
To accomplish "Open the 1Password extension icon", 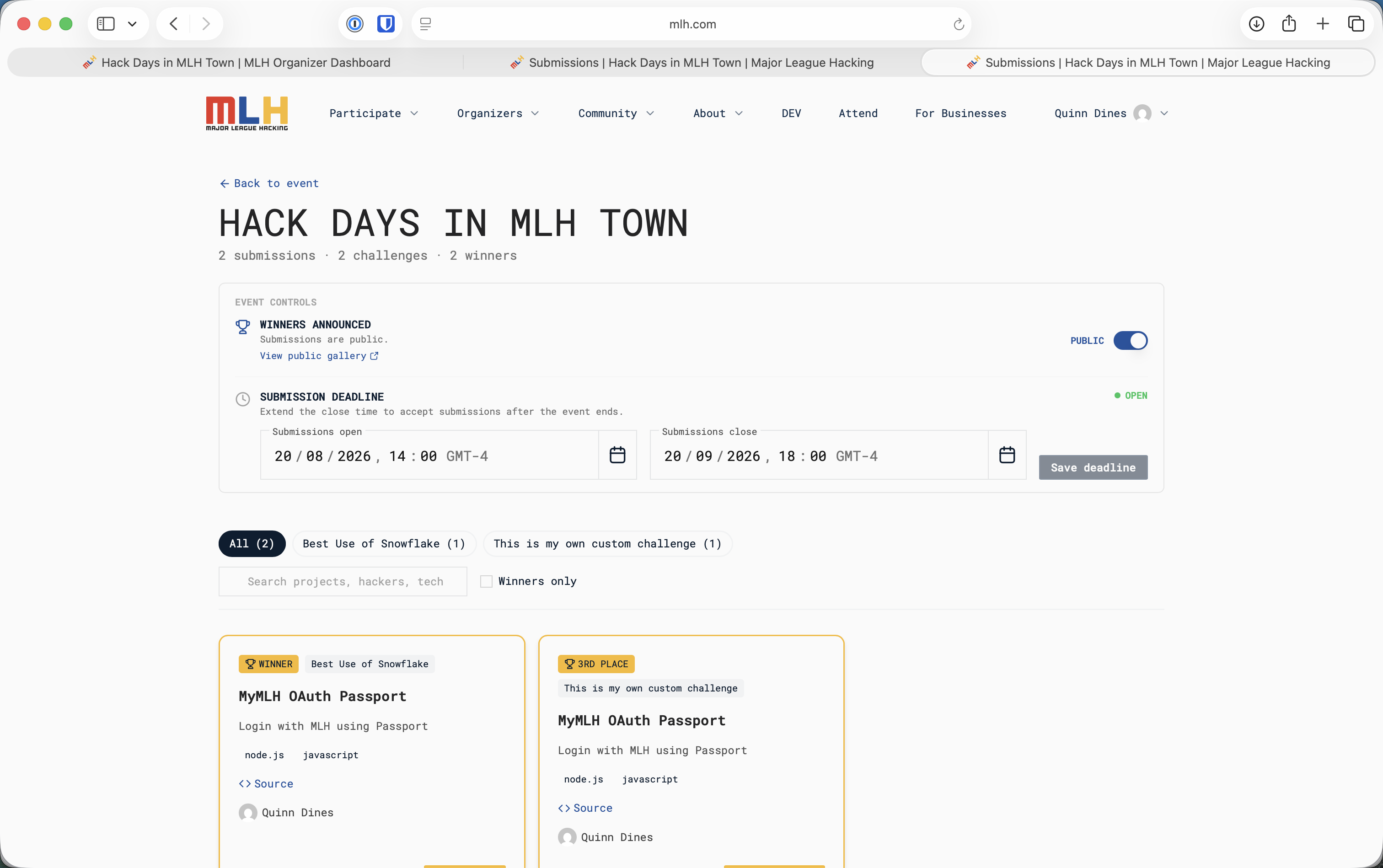I will (x=355, y=23).
